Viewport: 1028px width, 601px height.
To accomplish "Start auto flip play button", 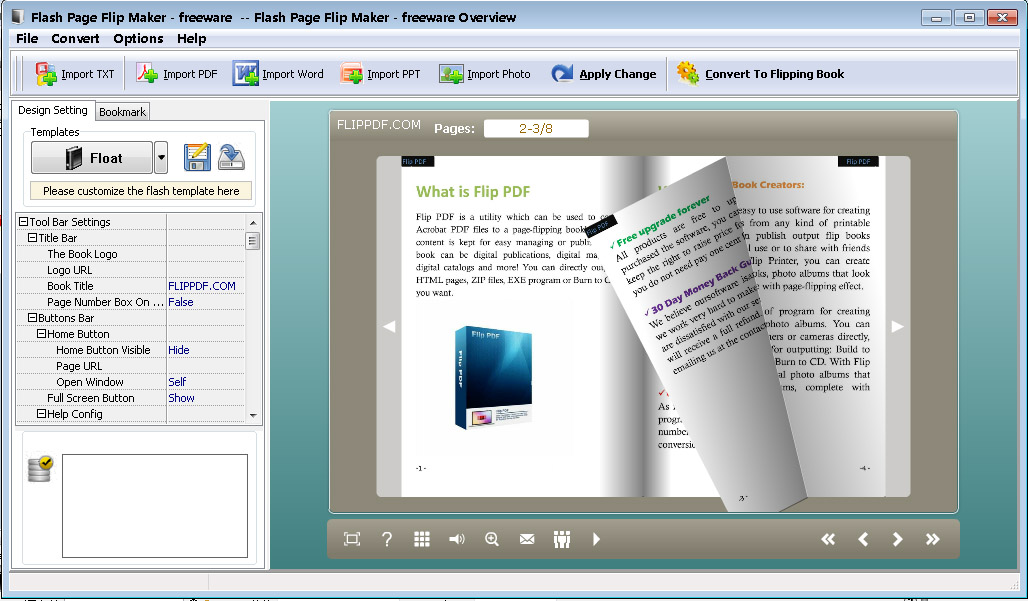I will pos(596,539).
